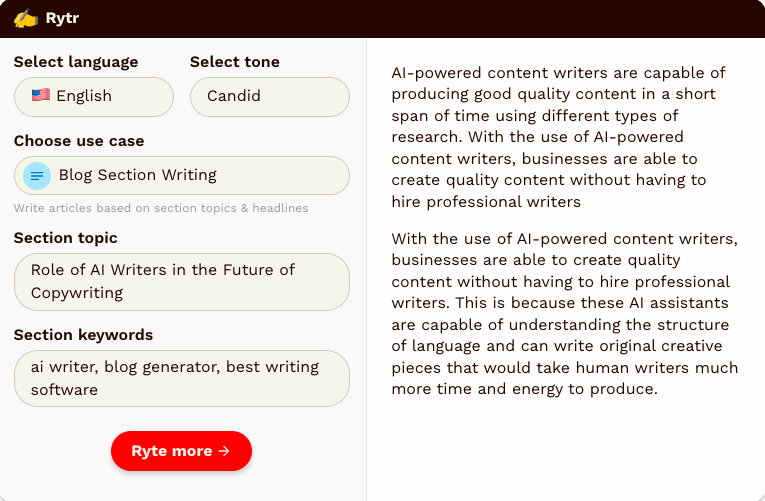Click the Select language label
Viewport: 765px width, 501px height.
coord(76,62)
